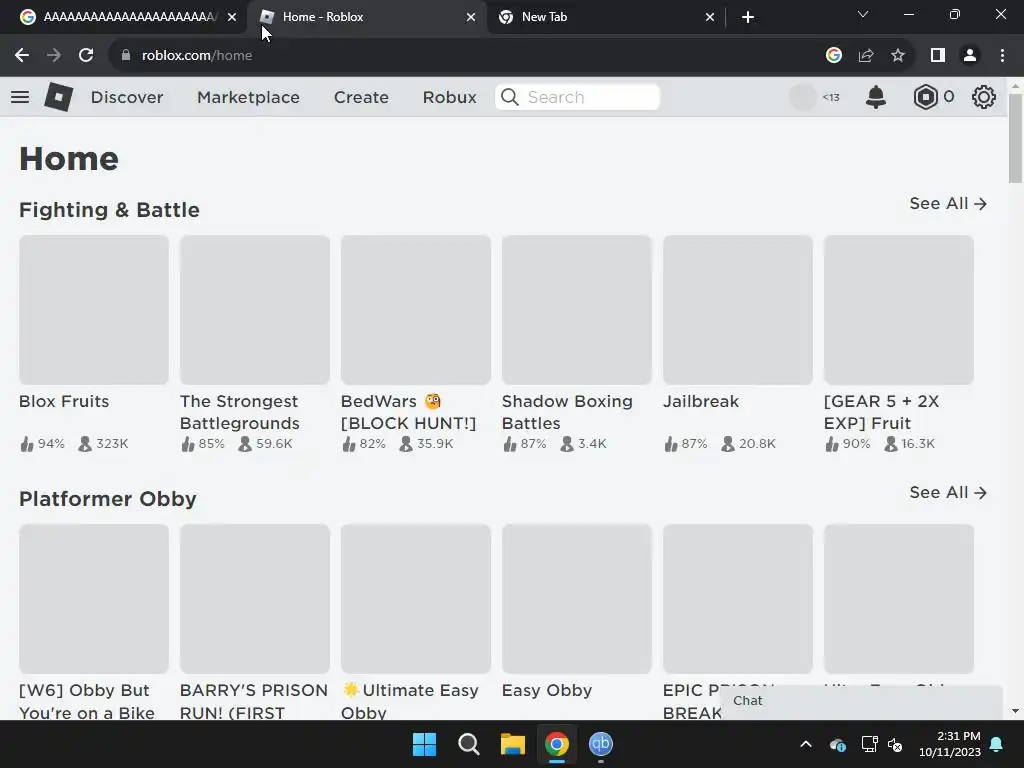
Task: View the site lock icon information
Action: click(x=126, y=56)
